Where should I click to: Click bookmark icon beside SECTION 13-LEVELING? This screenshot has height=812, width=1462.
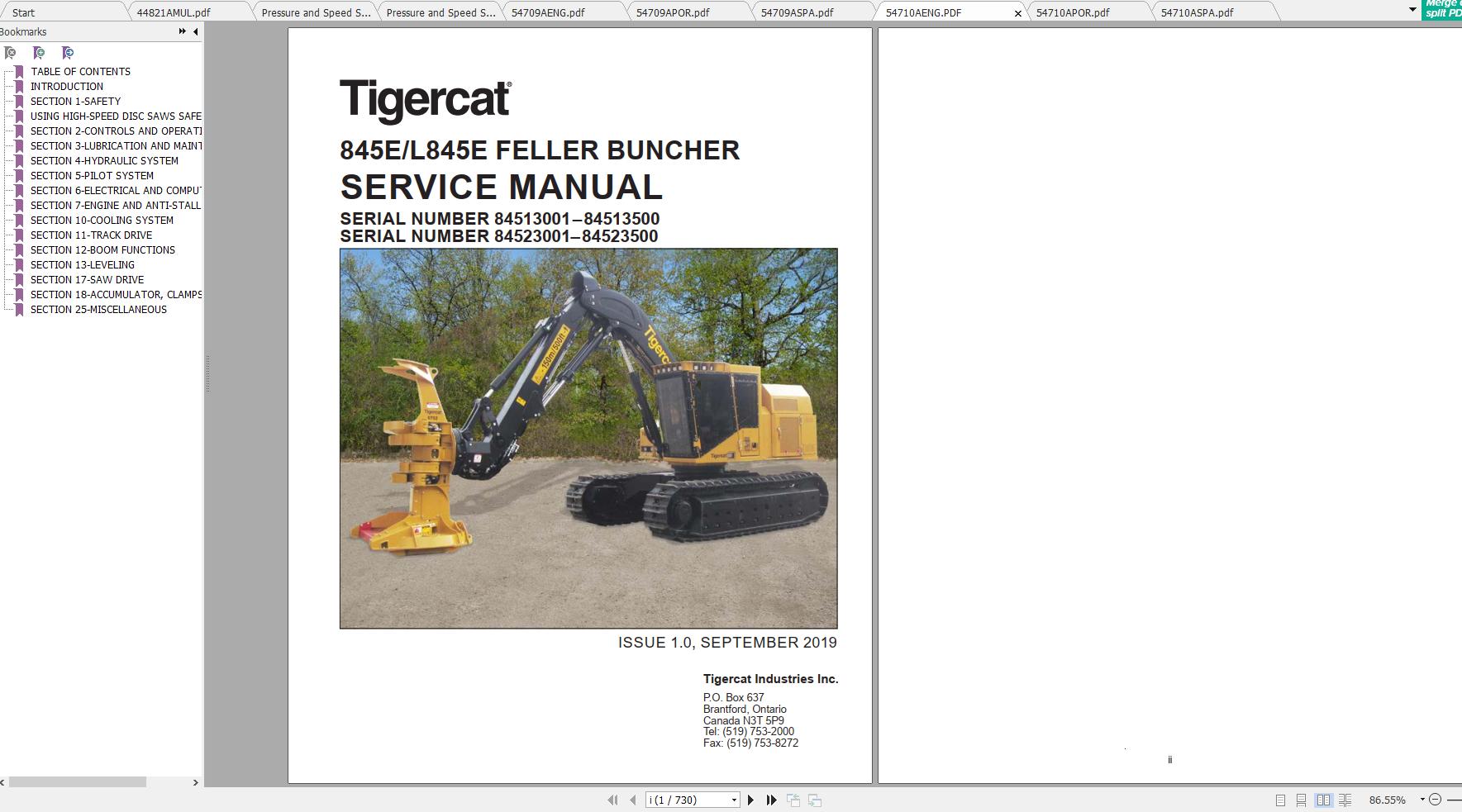(x=19, y=265)
